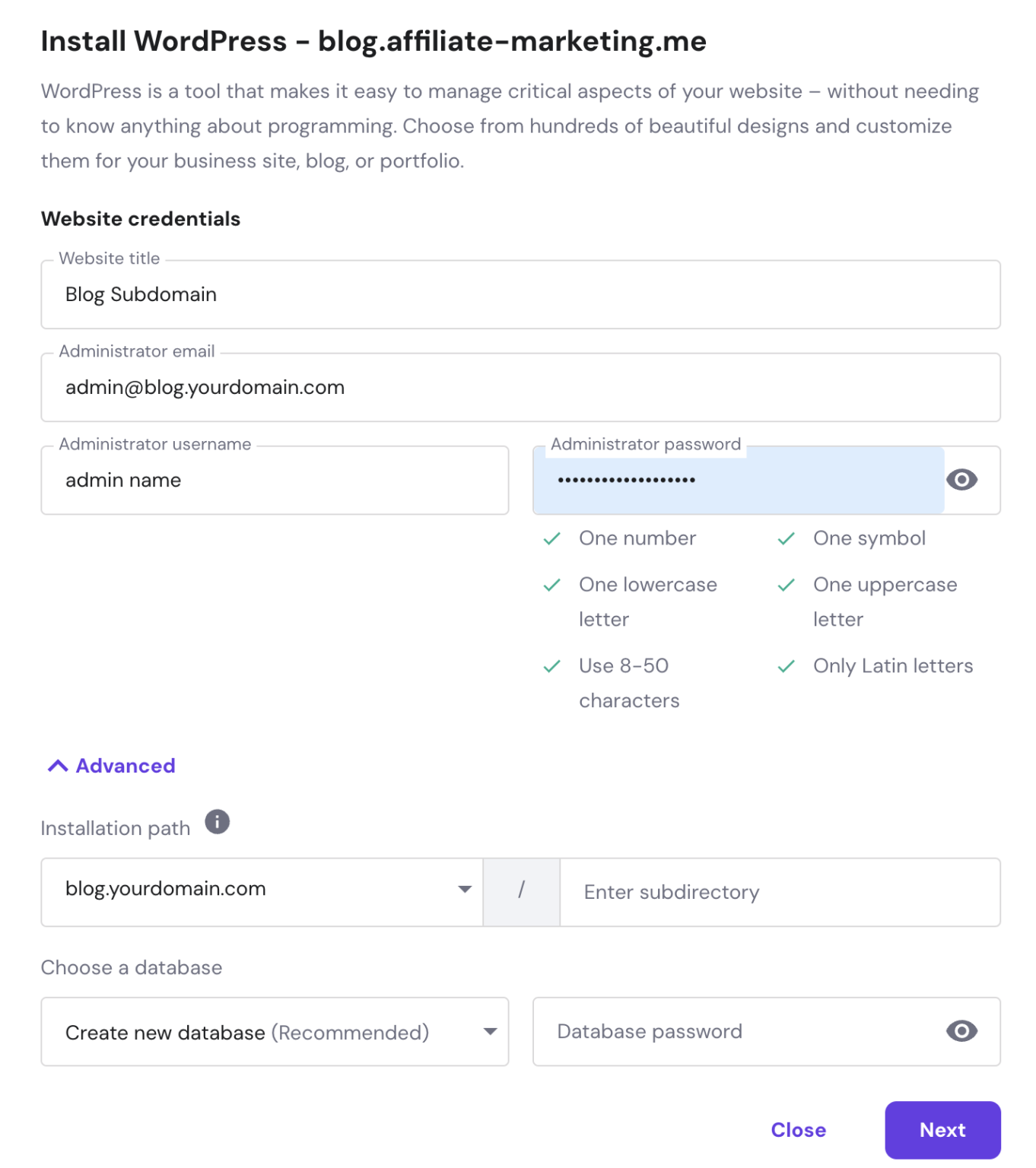Click into the Administrator email field
The image size is (1036, 1168).
point(520,388)
